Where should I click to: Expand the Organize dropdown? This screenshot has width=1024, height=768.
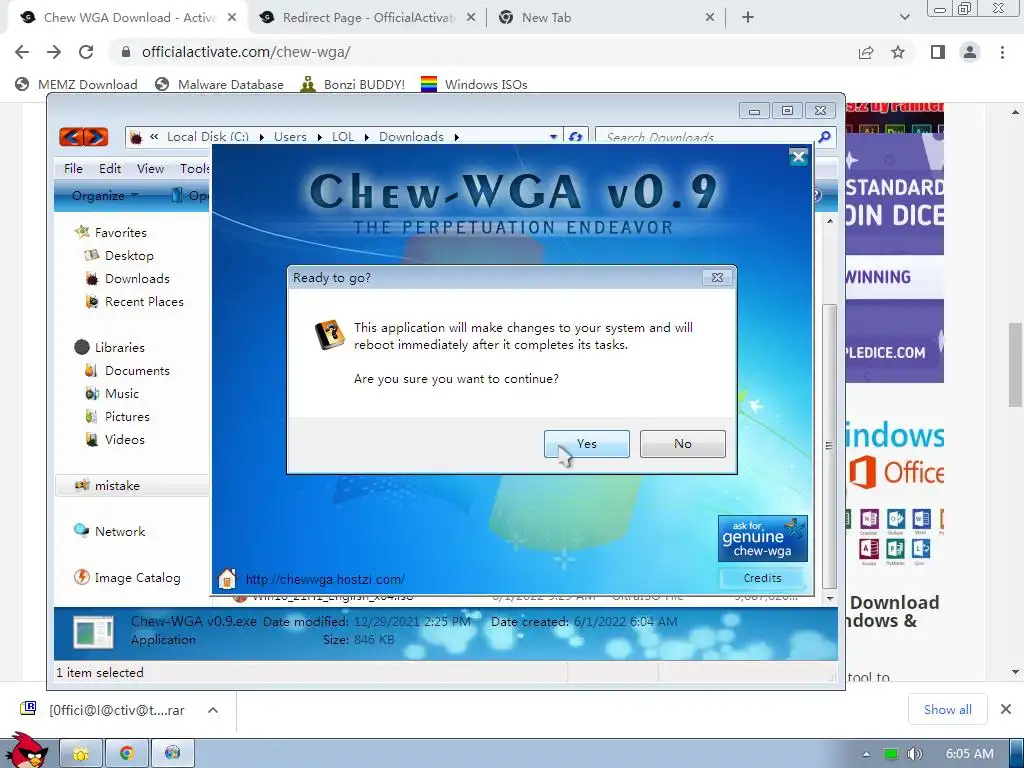[x=105, y=195]
